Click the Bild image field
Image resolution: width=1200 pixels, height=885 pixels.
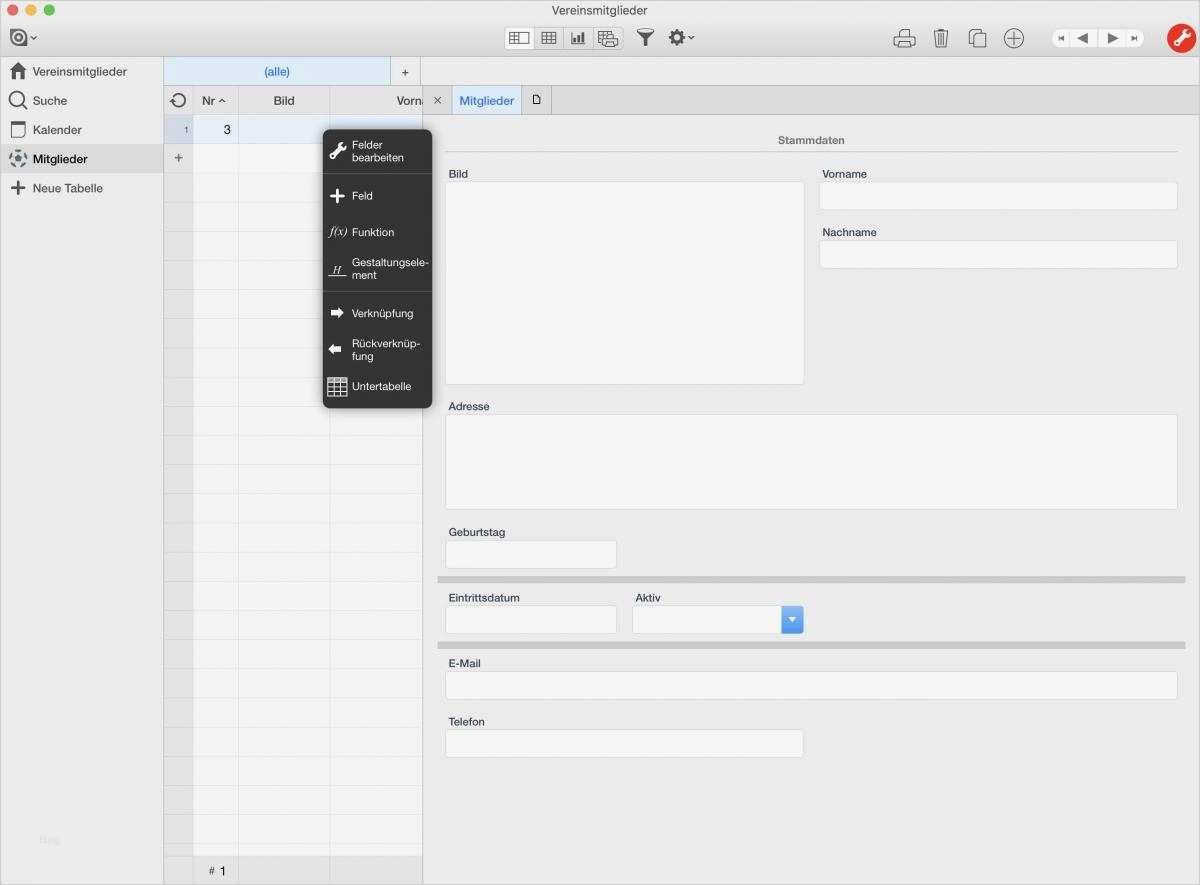click(x=624, y=283)
